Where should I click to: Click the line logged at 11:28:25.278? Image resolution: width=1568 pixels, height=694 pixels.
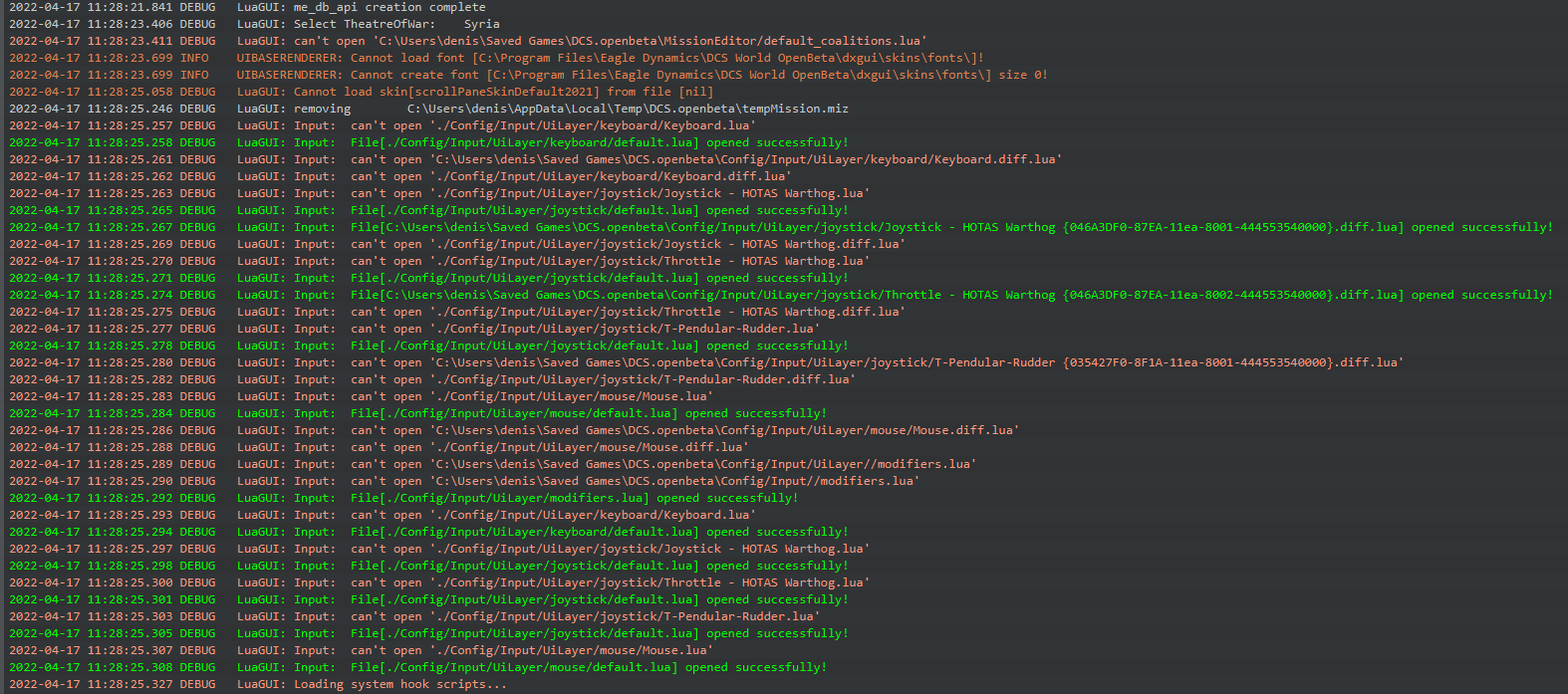click(428, 346)
